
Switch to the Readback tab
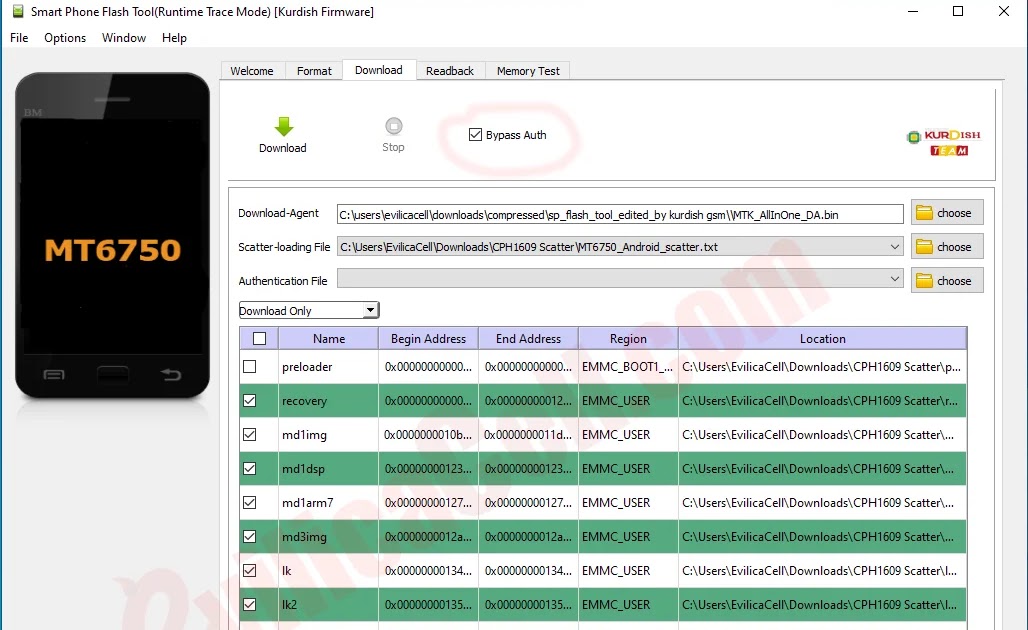click(x=450, y=71)
